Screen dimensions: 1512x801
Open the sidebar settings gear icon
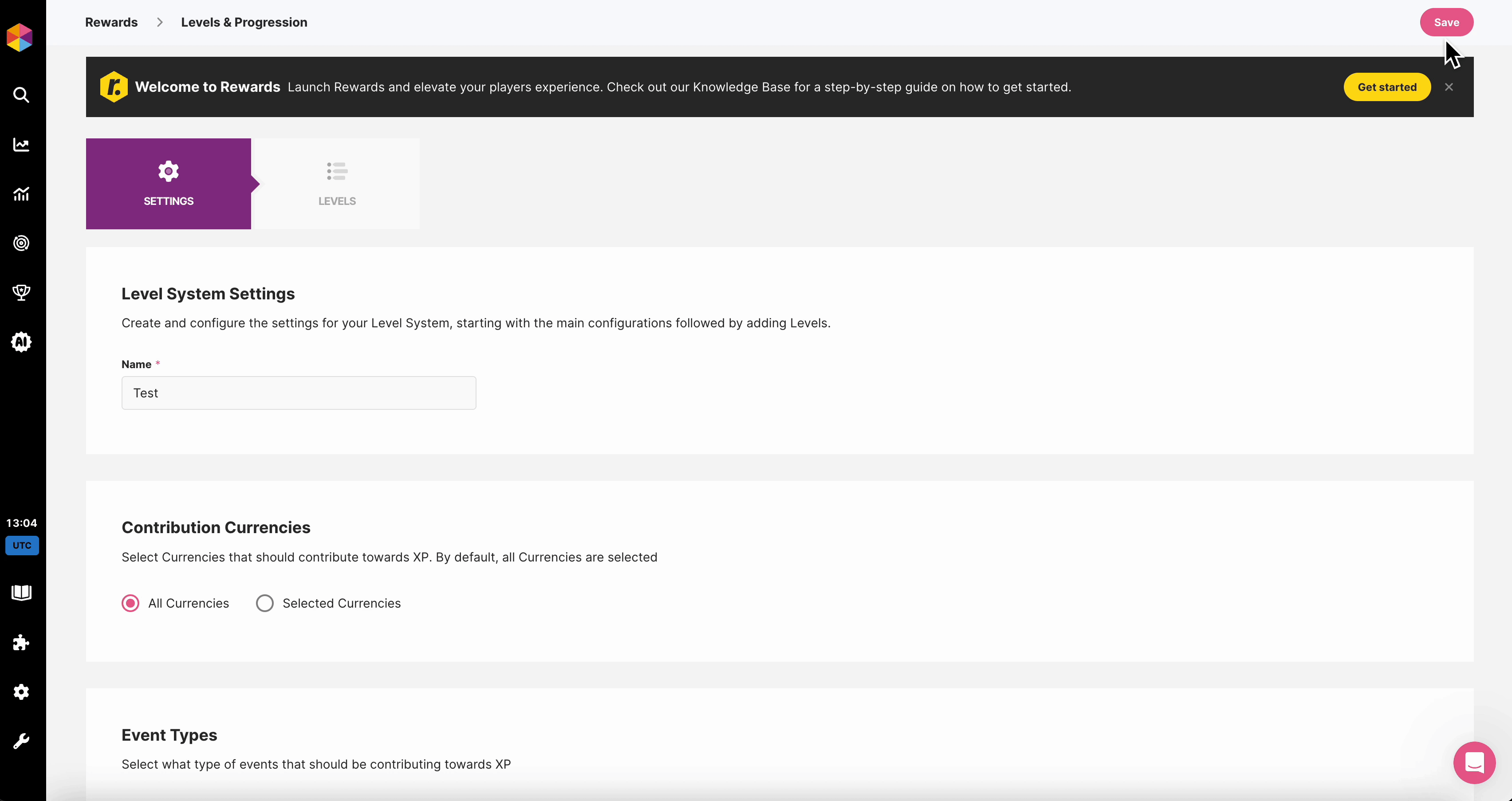[x=21, y=692]
